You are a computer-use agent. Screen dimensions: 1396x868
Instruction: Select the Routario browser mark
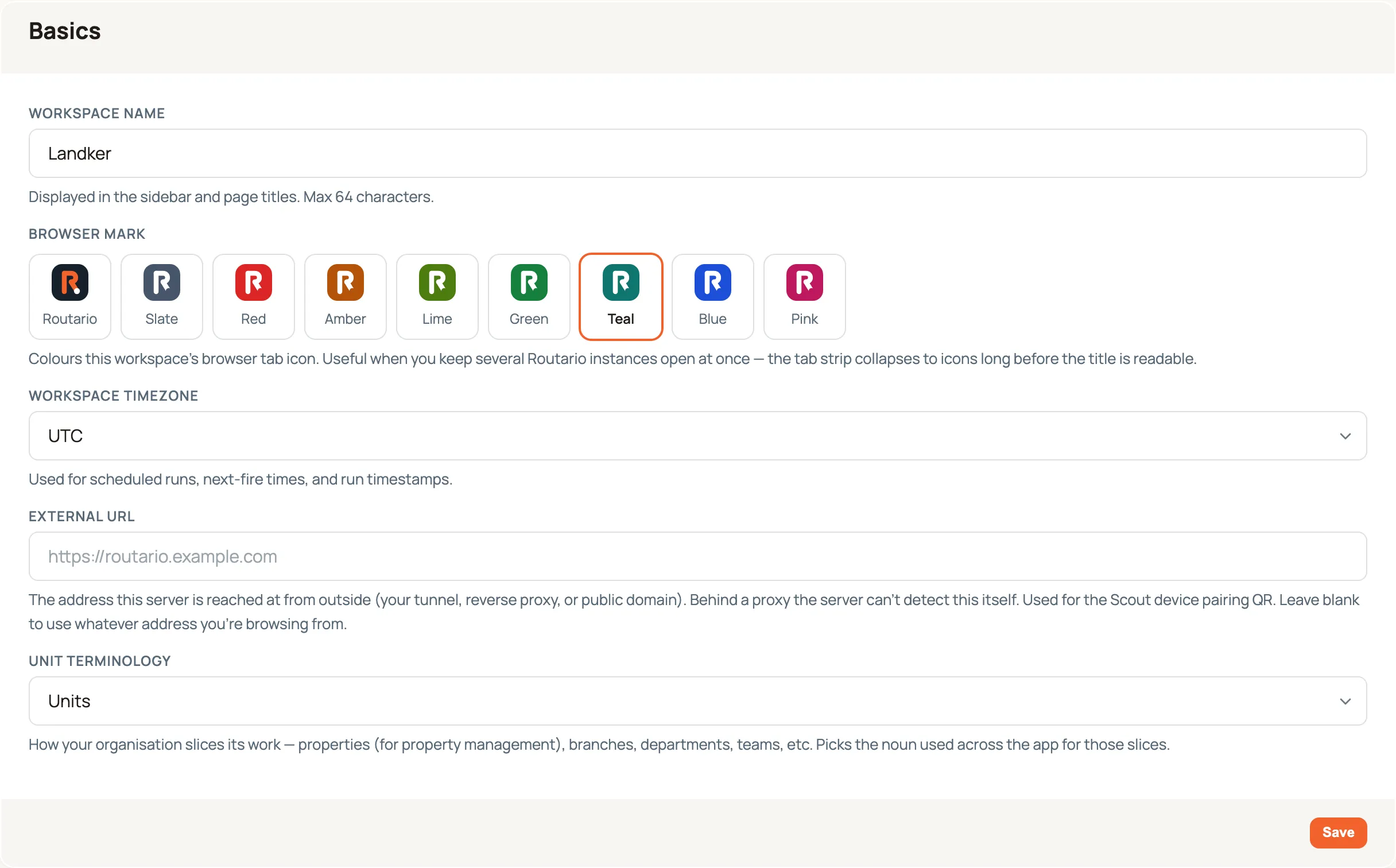point(70,297)
